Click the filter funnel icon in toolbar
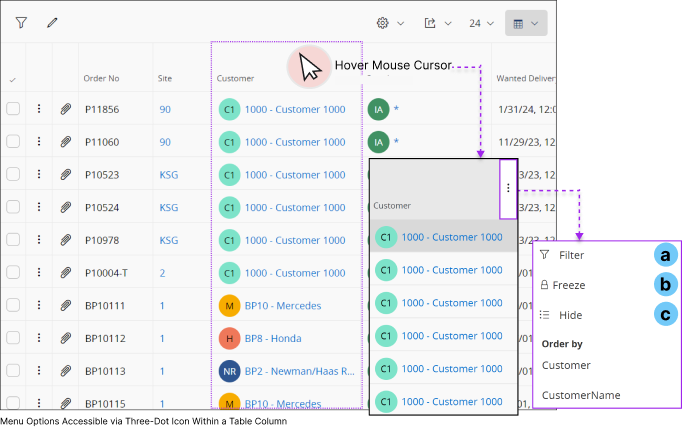The width and height of the screenshot is (682, 427). point(21,23)
